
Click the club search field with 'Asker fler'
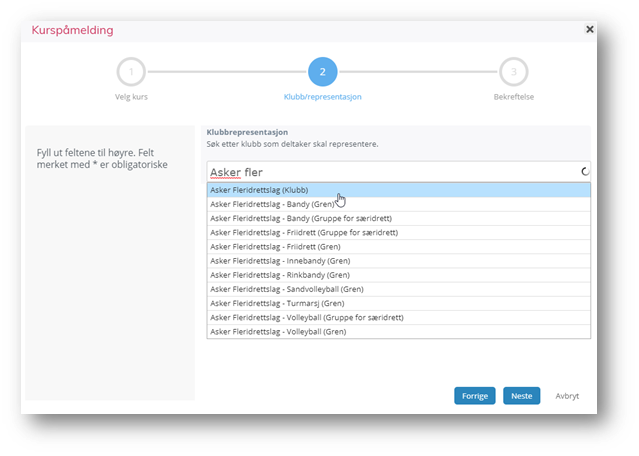point(398,172)
